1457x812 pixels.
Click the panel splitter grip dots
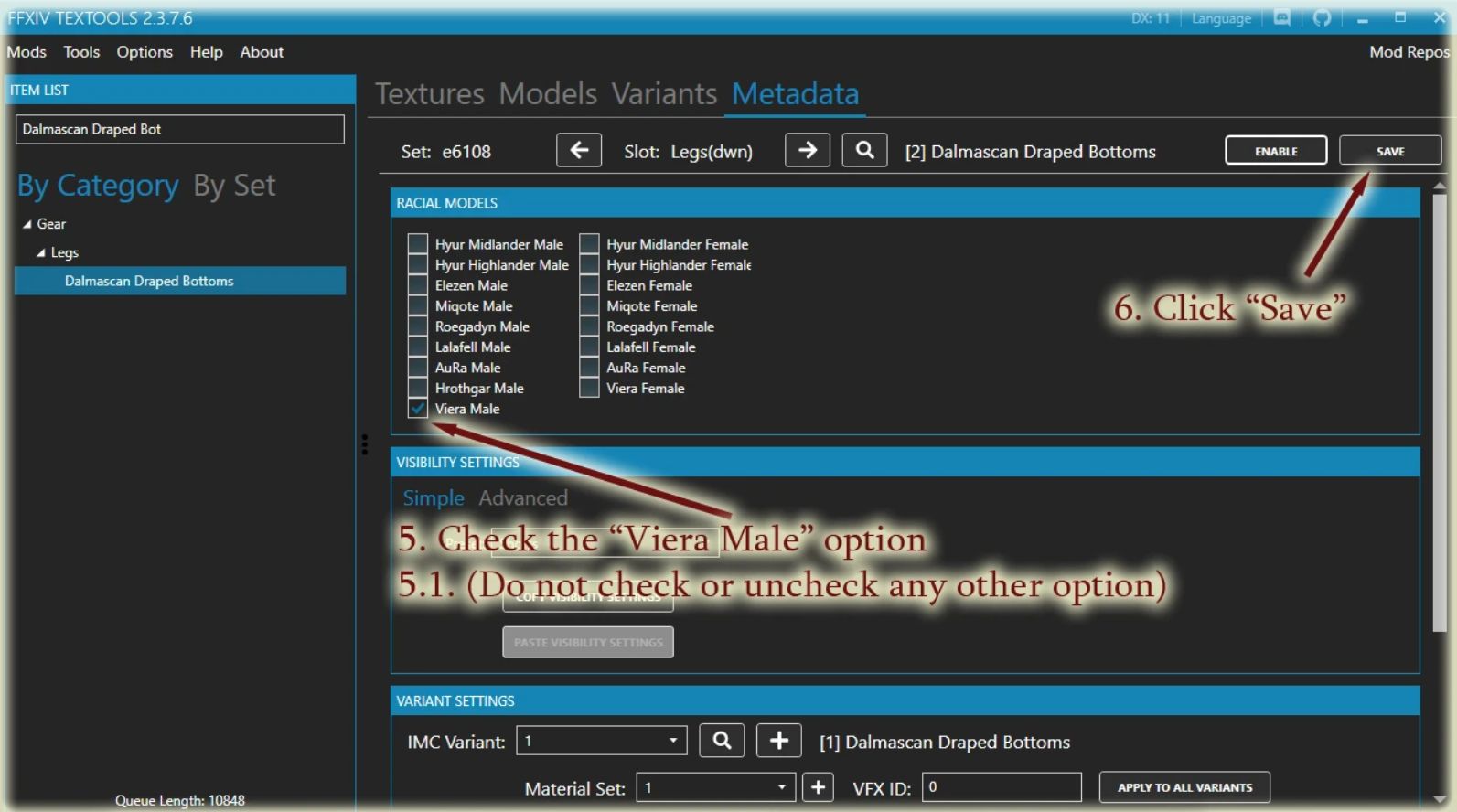364,444
